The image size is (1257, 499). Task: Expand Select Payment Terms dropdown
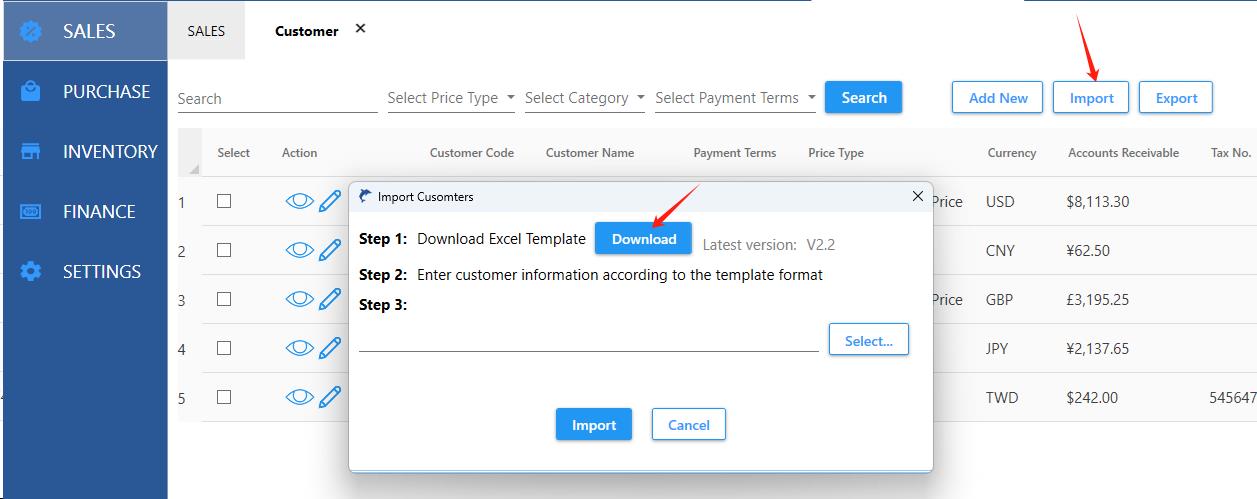click(x=735, y=98)
